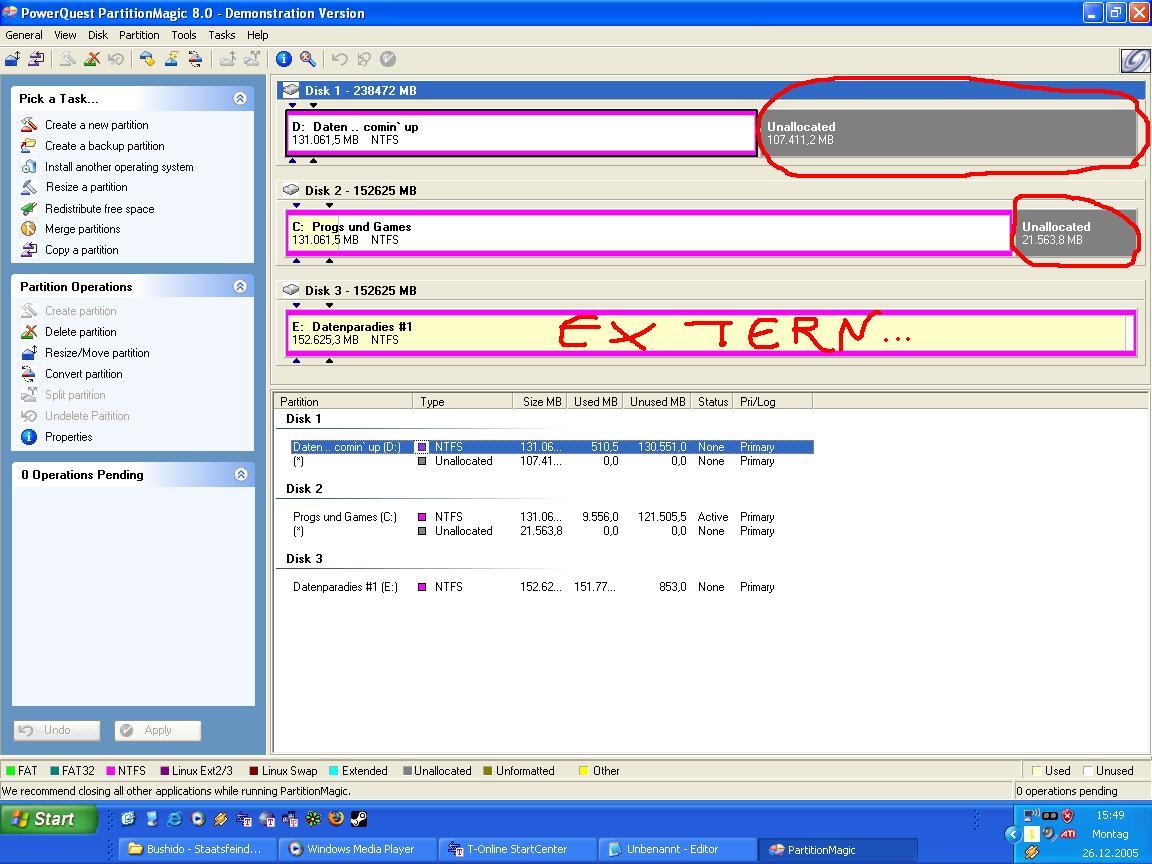Open partition Properties via blue info toolbar icon
Image resolution: width=1152 pixels, height=864 pixels.
pyautogui.click(x=284, y=59)
